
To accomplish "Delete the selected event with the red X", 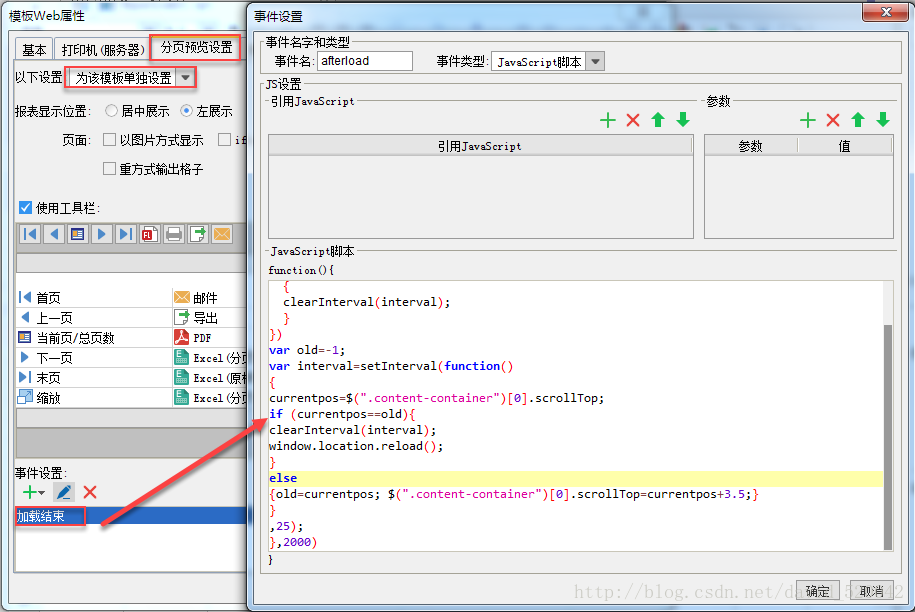I will (x=90, y=492).
